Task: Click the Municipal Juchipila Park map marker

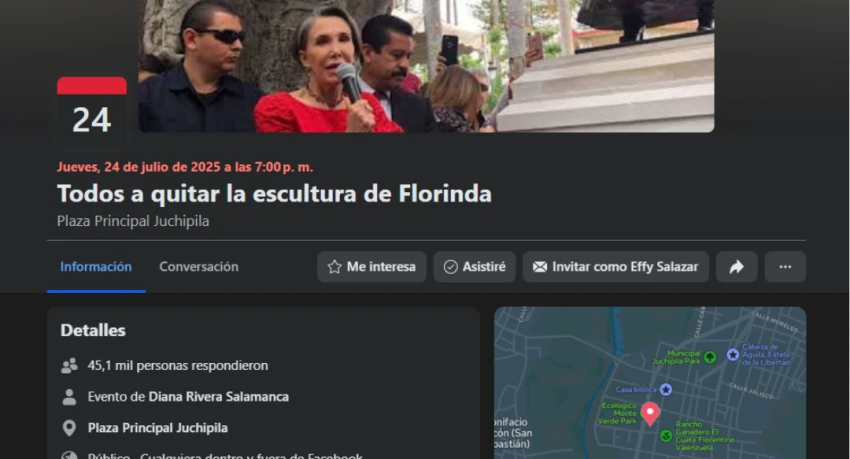Action: coord(710,357)
